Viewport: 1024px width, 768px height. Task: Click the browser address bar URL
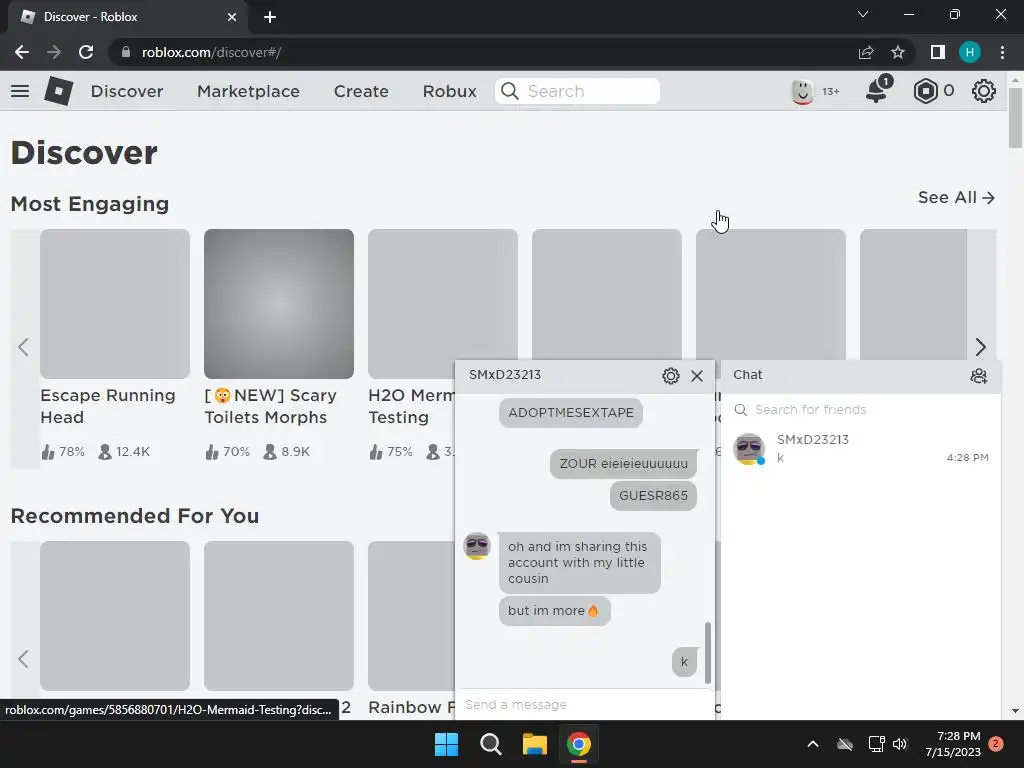pyautogui.click(x=211, y=52)
